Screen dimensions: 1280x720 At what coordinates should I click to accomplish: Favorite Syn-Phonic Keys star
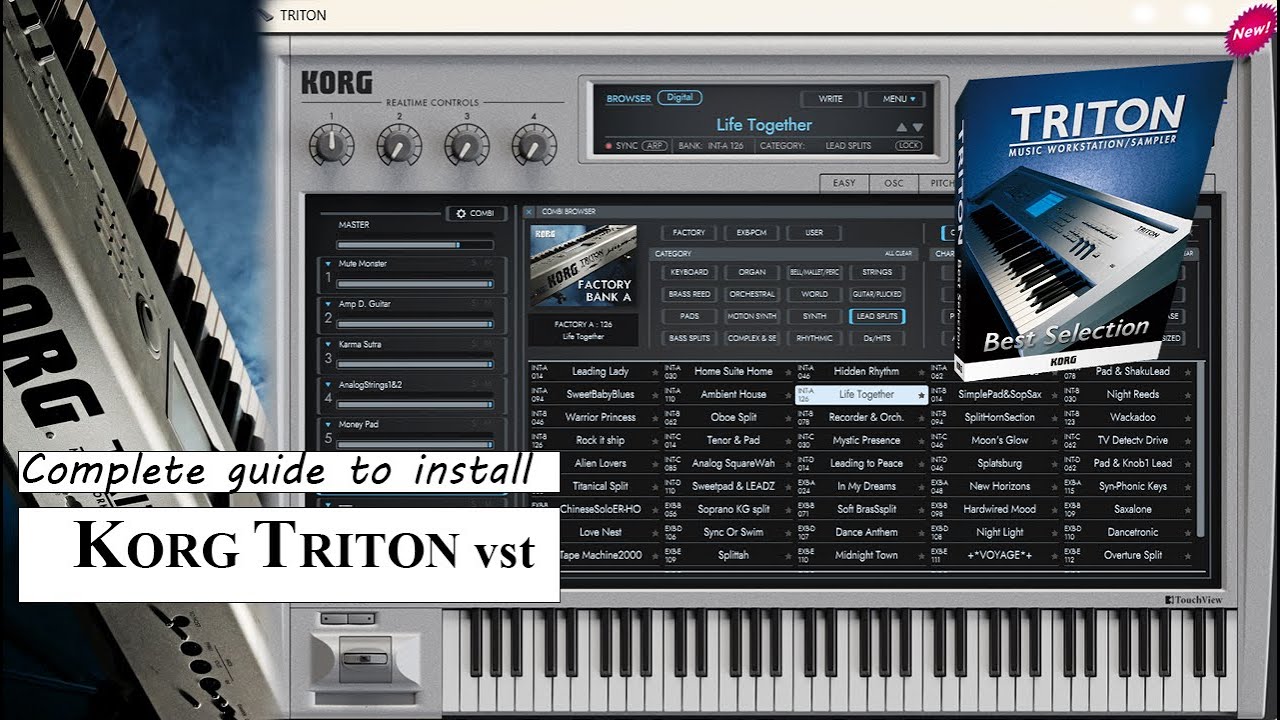(1187, 487)
